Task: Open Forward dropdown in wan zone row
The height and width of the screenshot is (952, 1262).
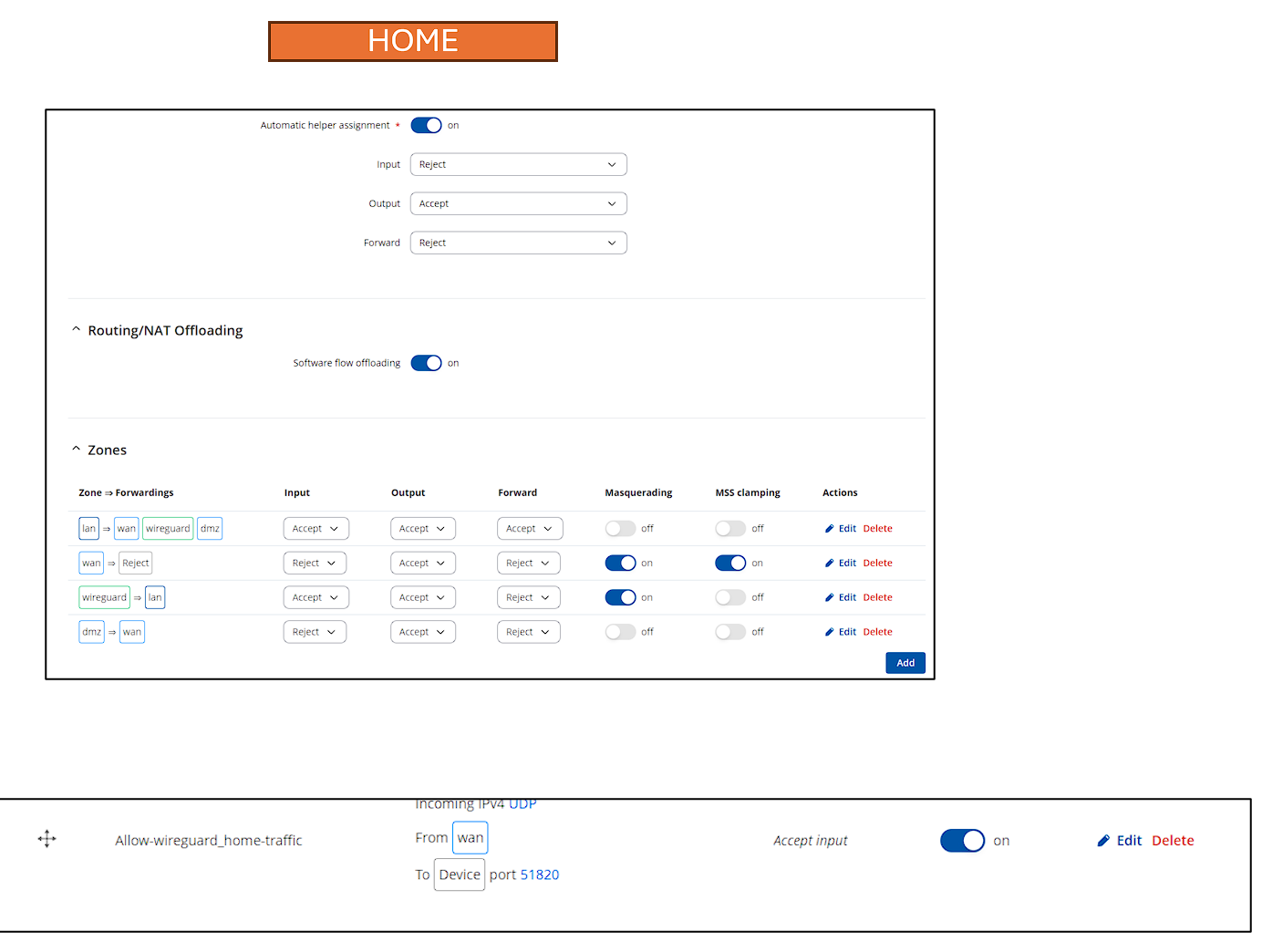Action: click(528, 564)
